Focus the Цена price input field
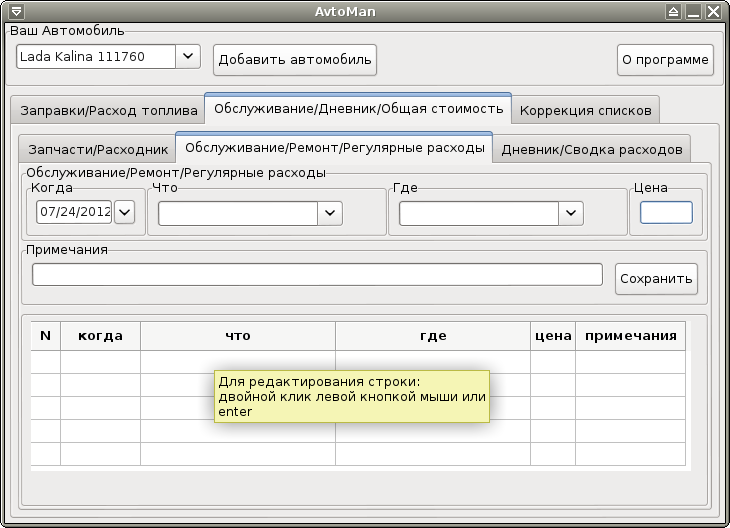The width and height of the screenshot is (730, 528). pos(665,212)
